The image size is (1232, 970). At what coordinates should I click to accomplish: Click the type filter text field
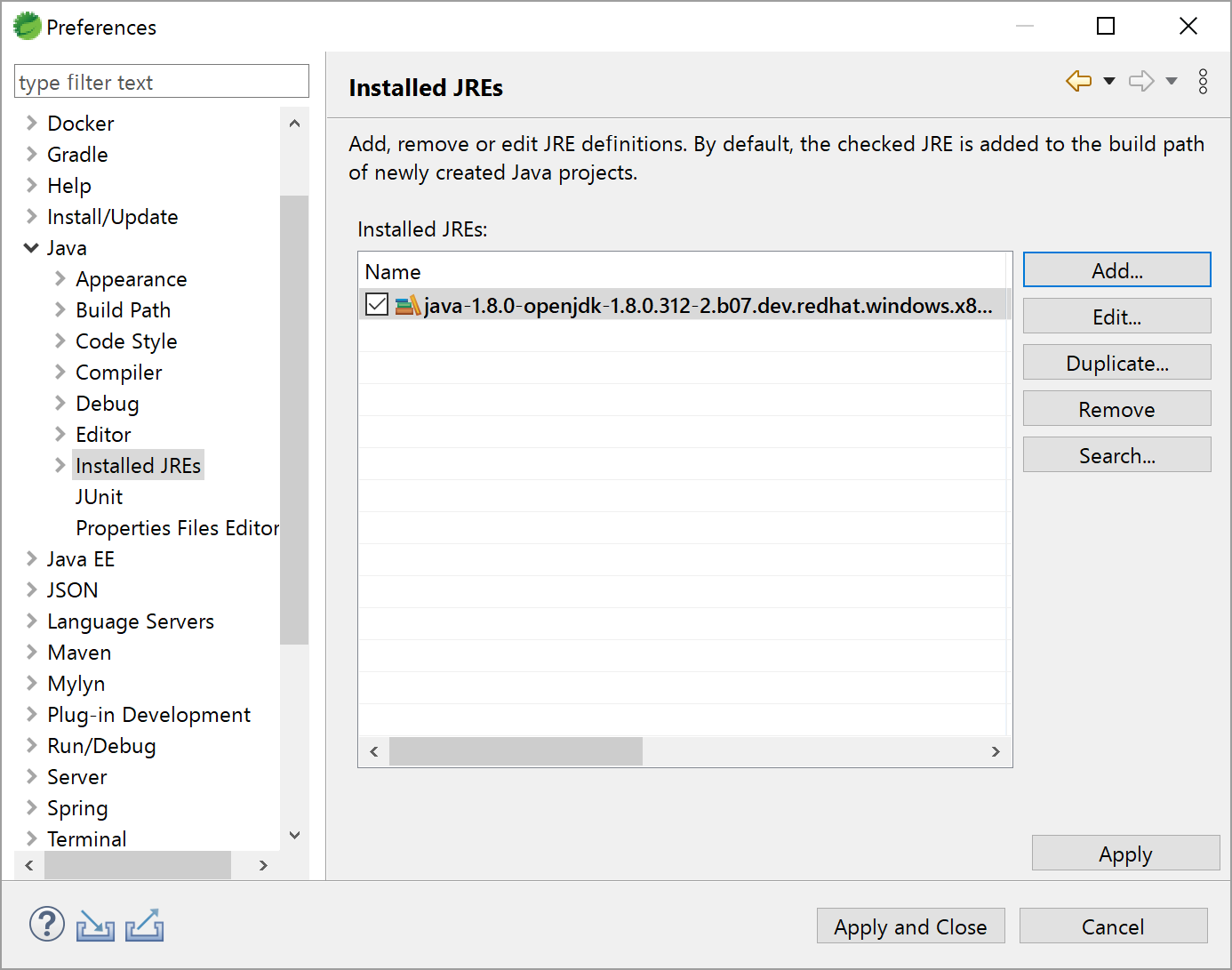tap(162, 82)
